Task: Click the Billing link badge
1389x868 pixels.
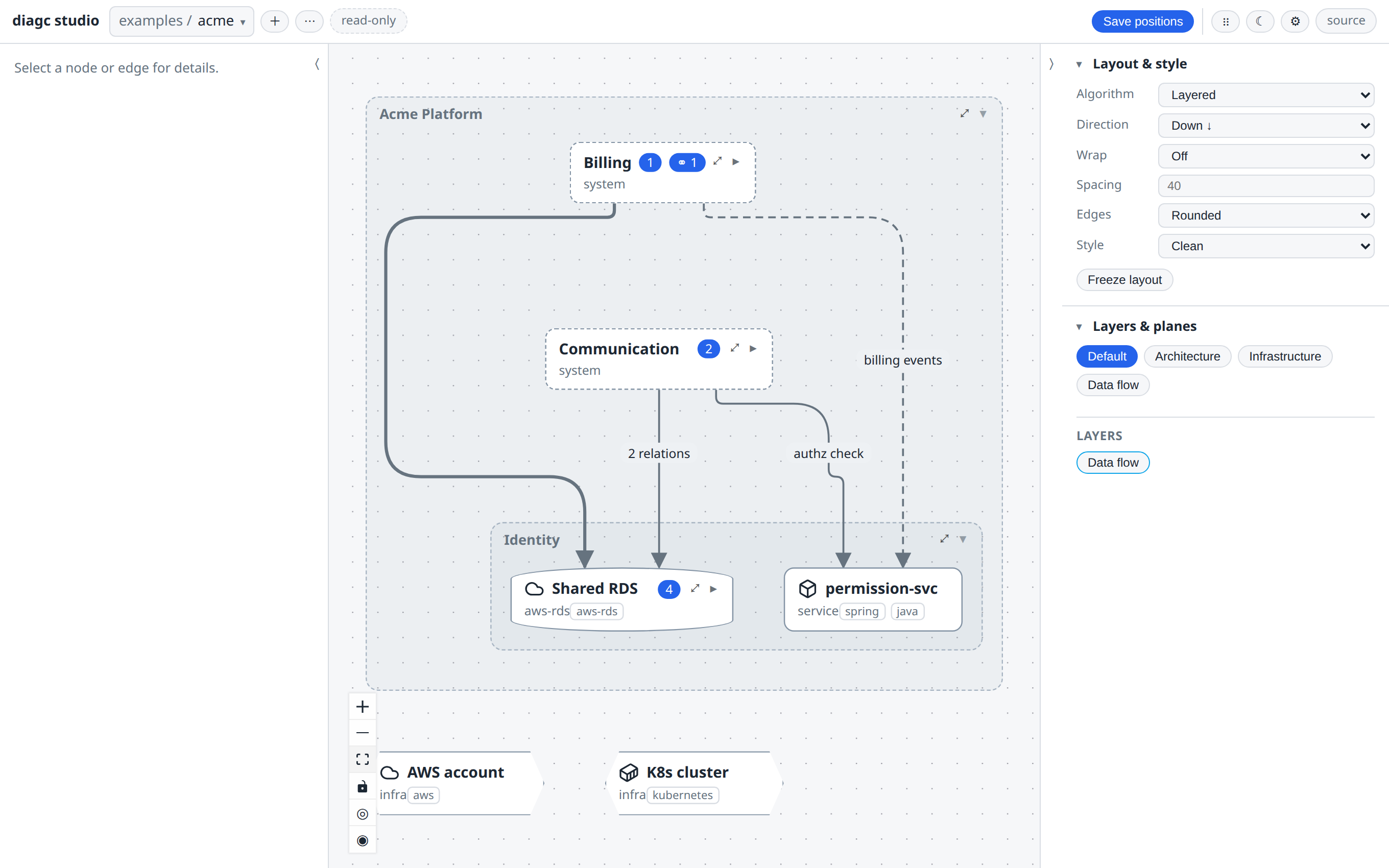Action: click(x=687, y=162)
